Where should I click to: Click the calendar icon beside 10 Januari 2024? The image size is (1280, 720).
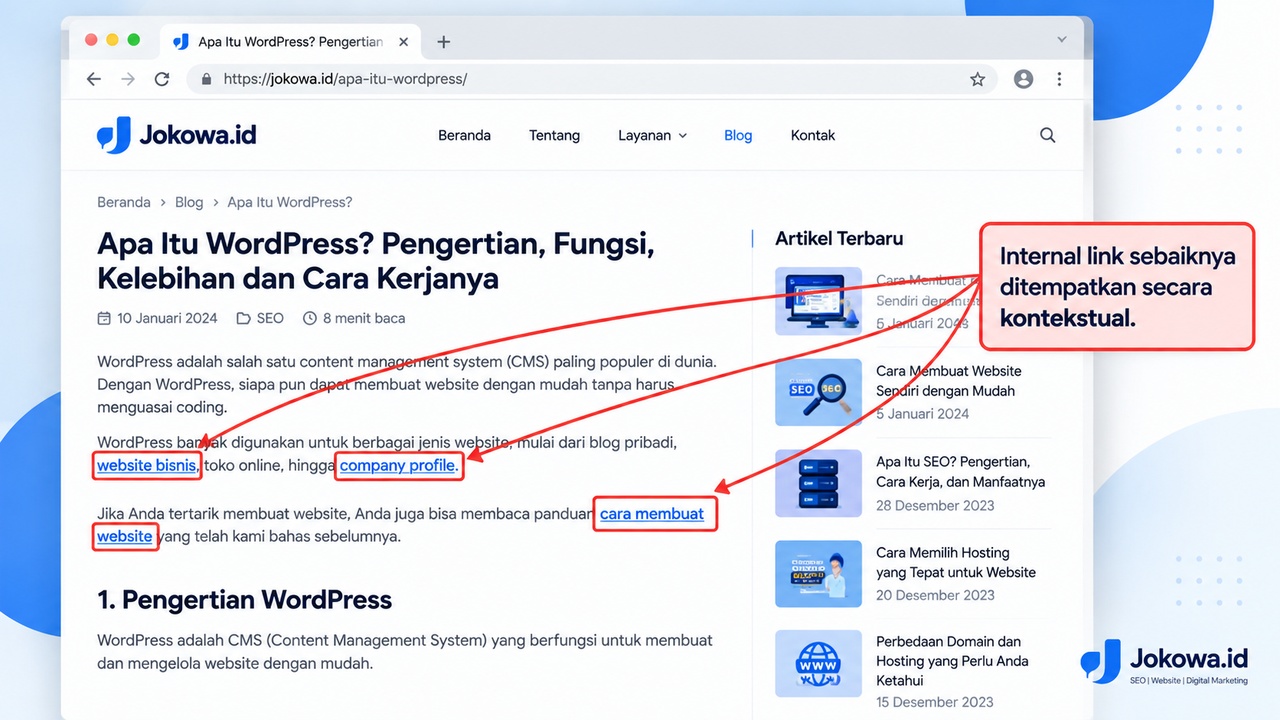click(x=104, y=318)
